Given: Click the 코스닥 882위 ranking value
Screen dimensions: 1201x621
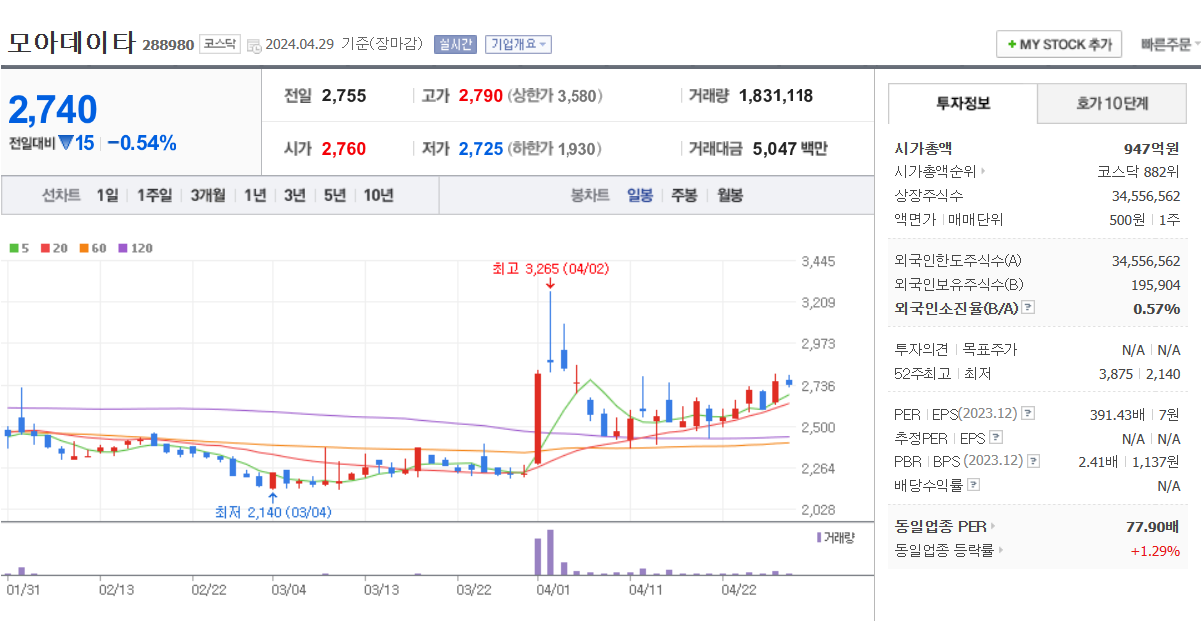Looking at the screenshot, I should click(x=1137, y=171).
